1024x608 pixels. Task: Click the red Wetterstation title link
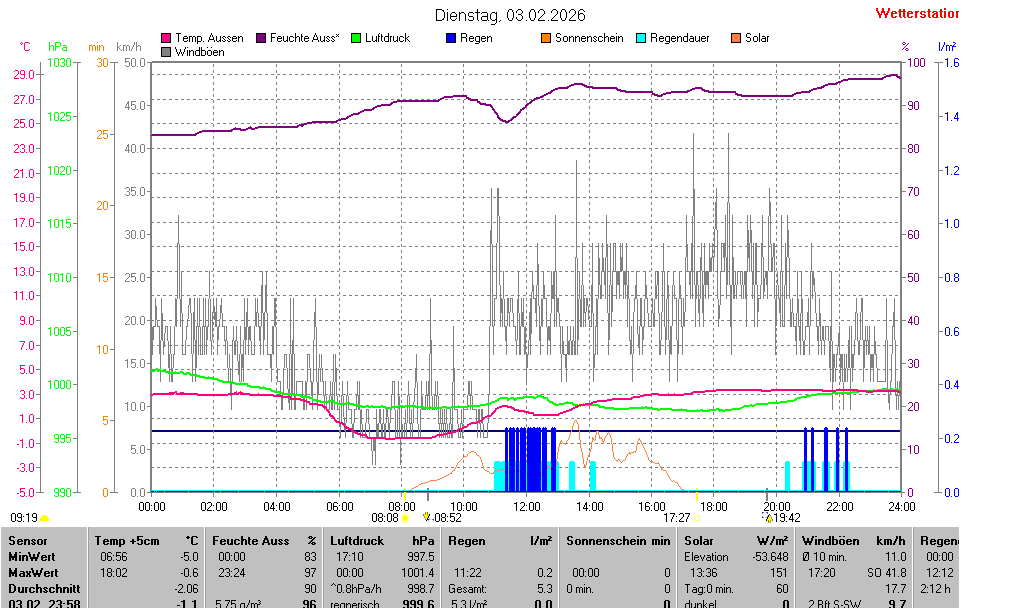point(916,14)
